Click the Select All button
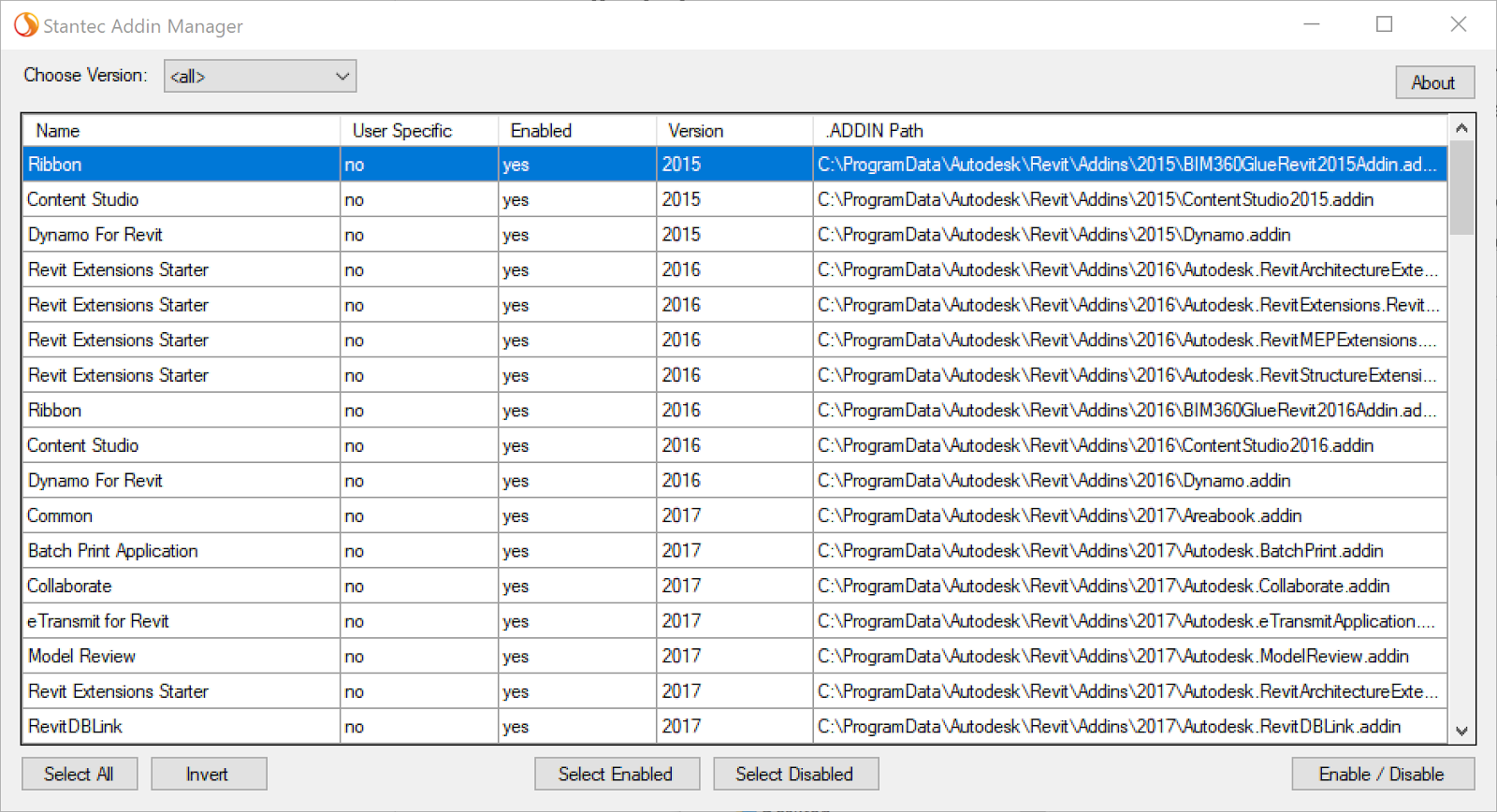 click(80, 774)
